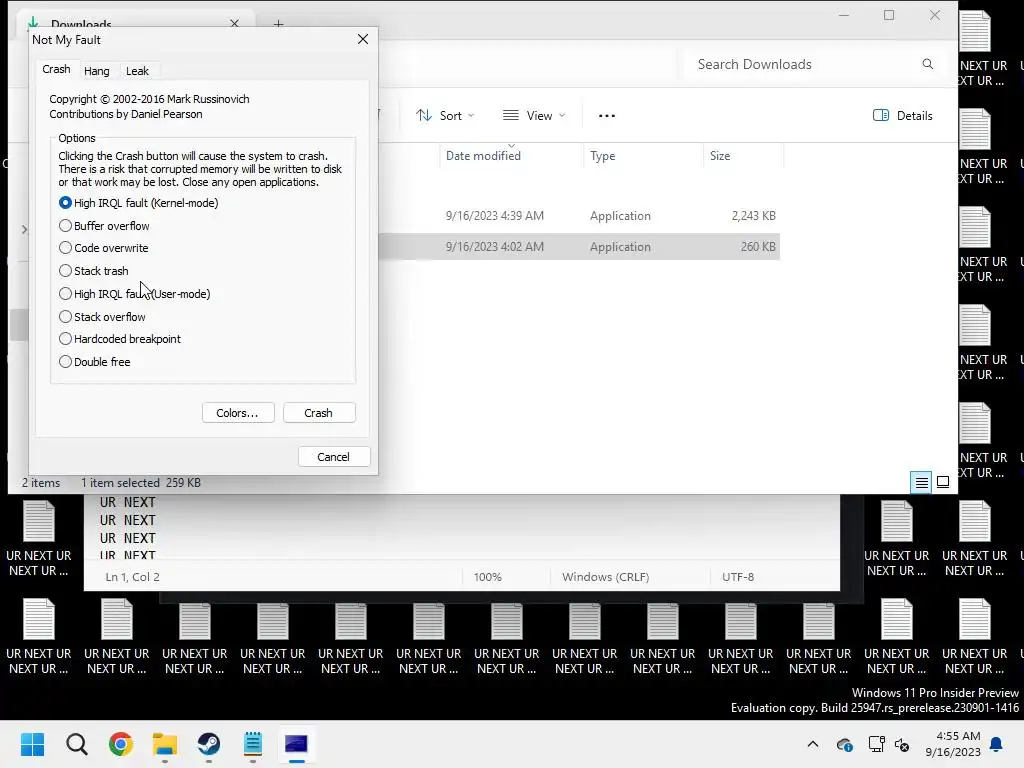Image resolution: width=1024 pixels, height=768 pixels.
Task: Open taskbar Search
Action: tap(76, 744)
